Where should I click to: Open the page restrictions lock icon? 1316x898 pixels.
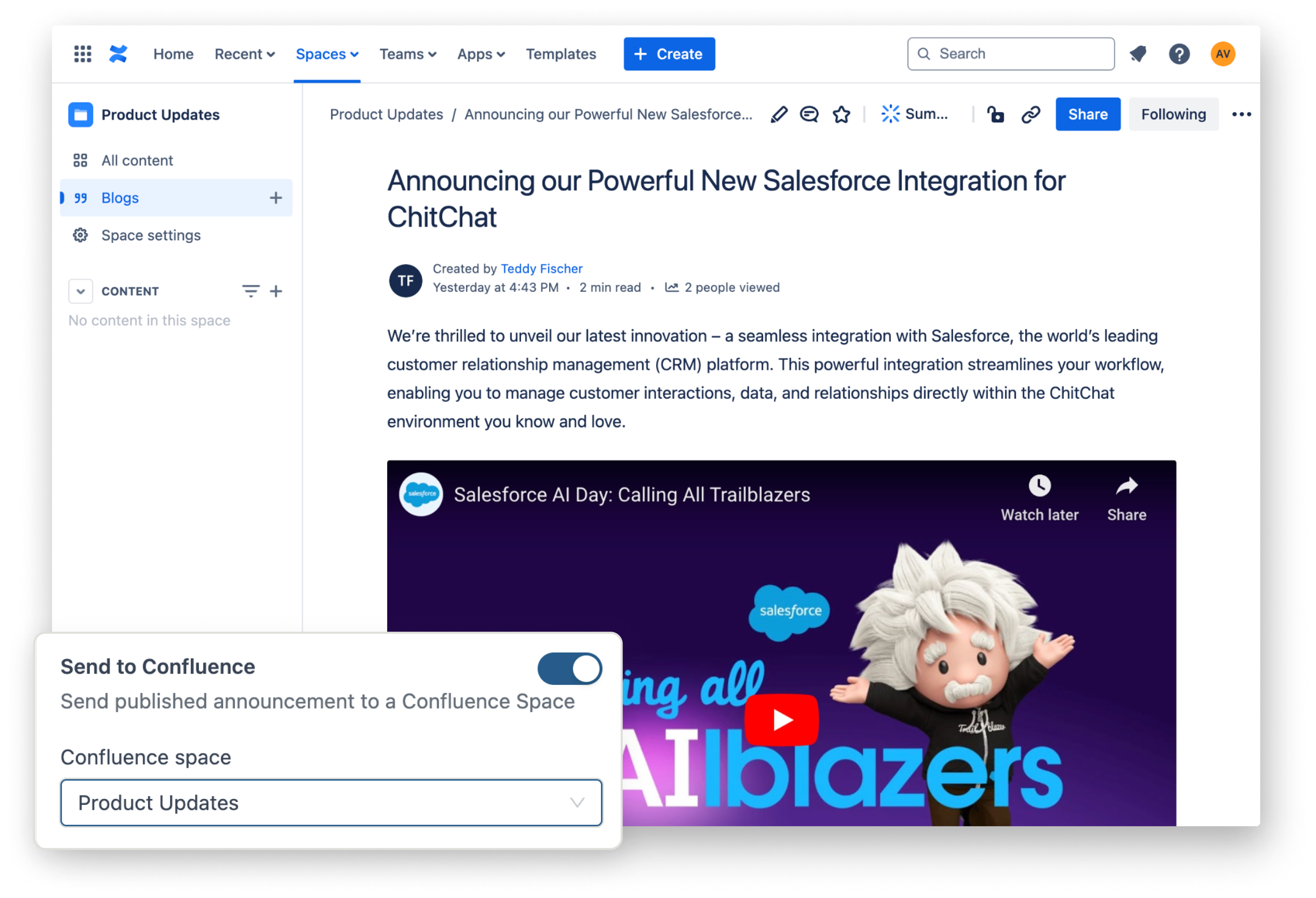tap(995, 115)
